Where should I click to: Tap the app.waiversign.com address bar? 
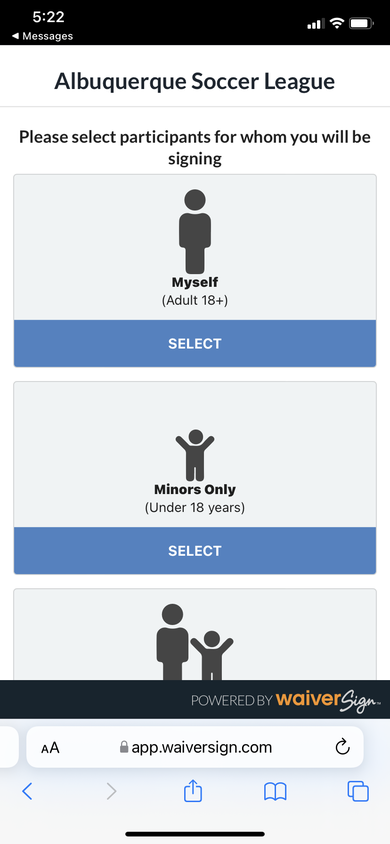coord(195,747)
